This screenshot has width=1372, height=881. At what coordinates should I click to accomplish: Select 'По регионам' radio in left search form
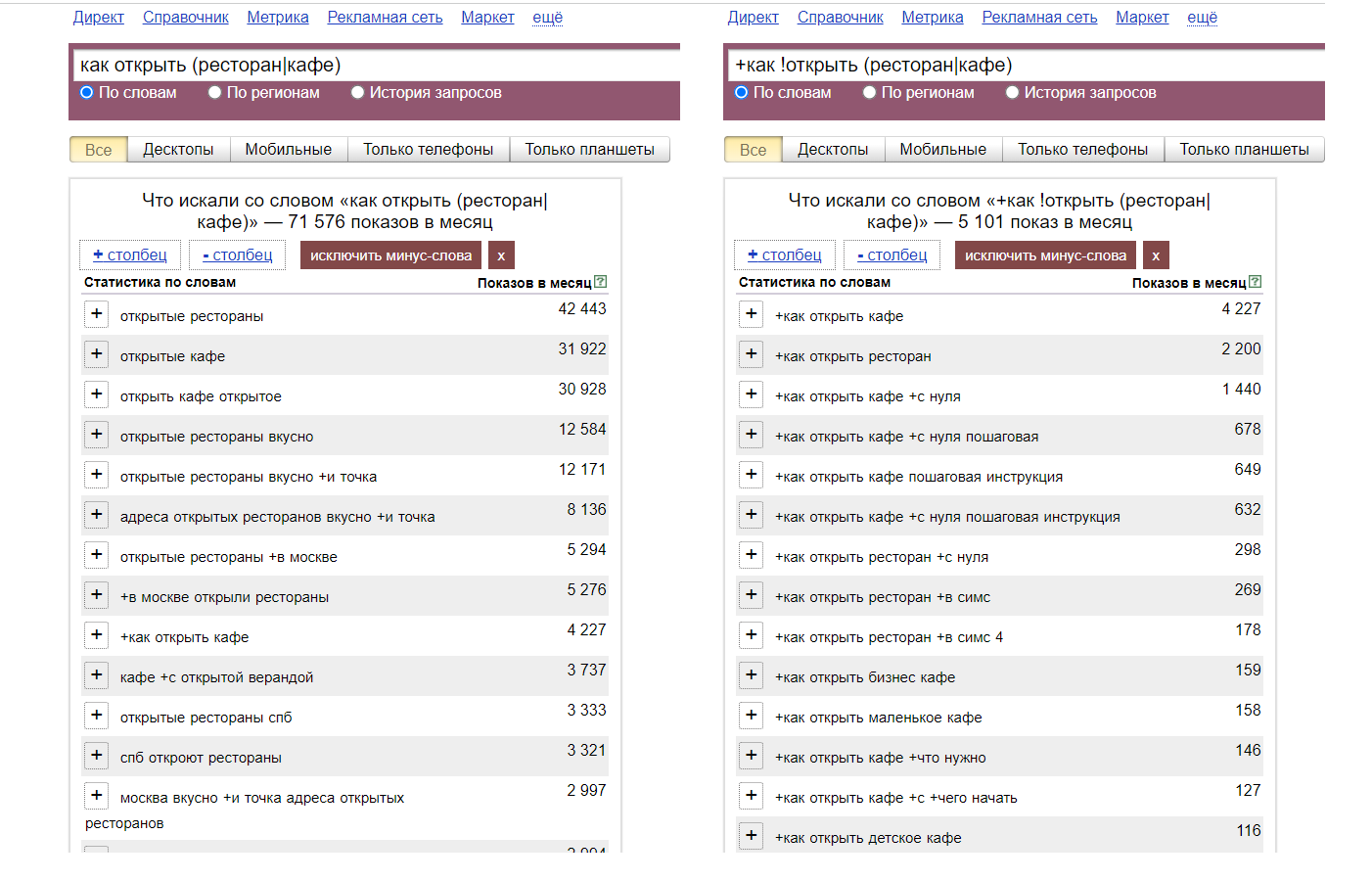point(214,92)
